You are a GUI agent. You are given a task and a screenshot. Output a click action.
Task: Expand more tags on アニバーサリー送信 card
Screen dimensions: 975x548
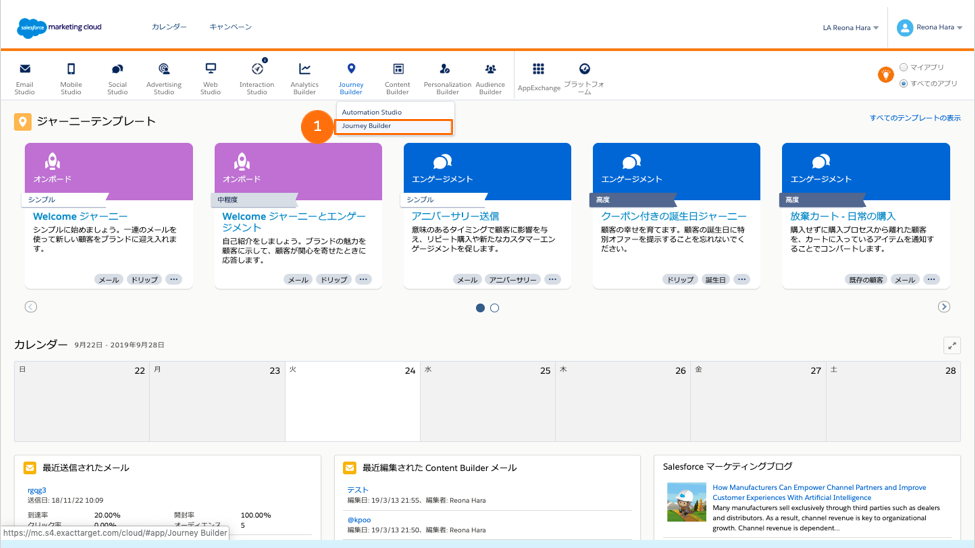point(552,279)
